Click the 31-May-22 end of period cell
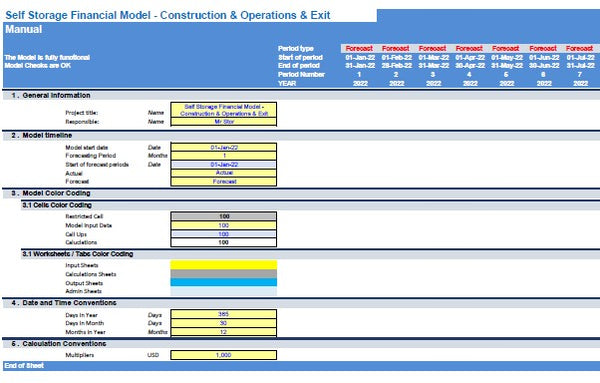This screenshot has width=600, height=383. 507,66
